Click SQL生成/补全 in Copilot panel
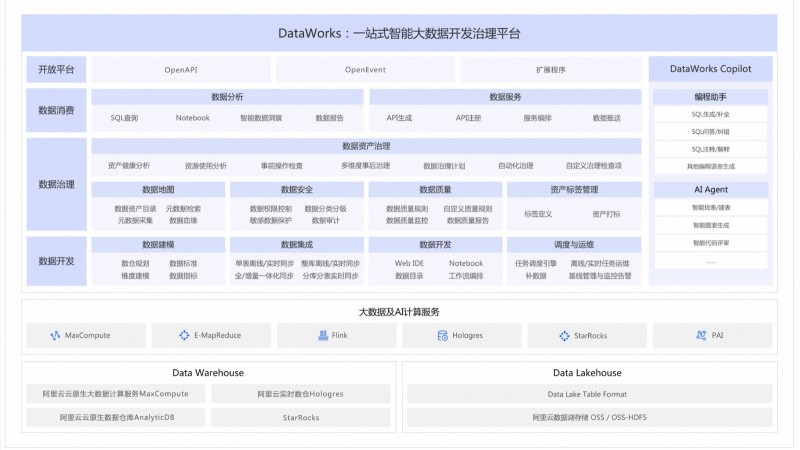The height and width of the screenshot is (450, 800). click(711, 114)
